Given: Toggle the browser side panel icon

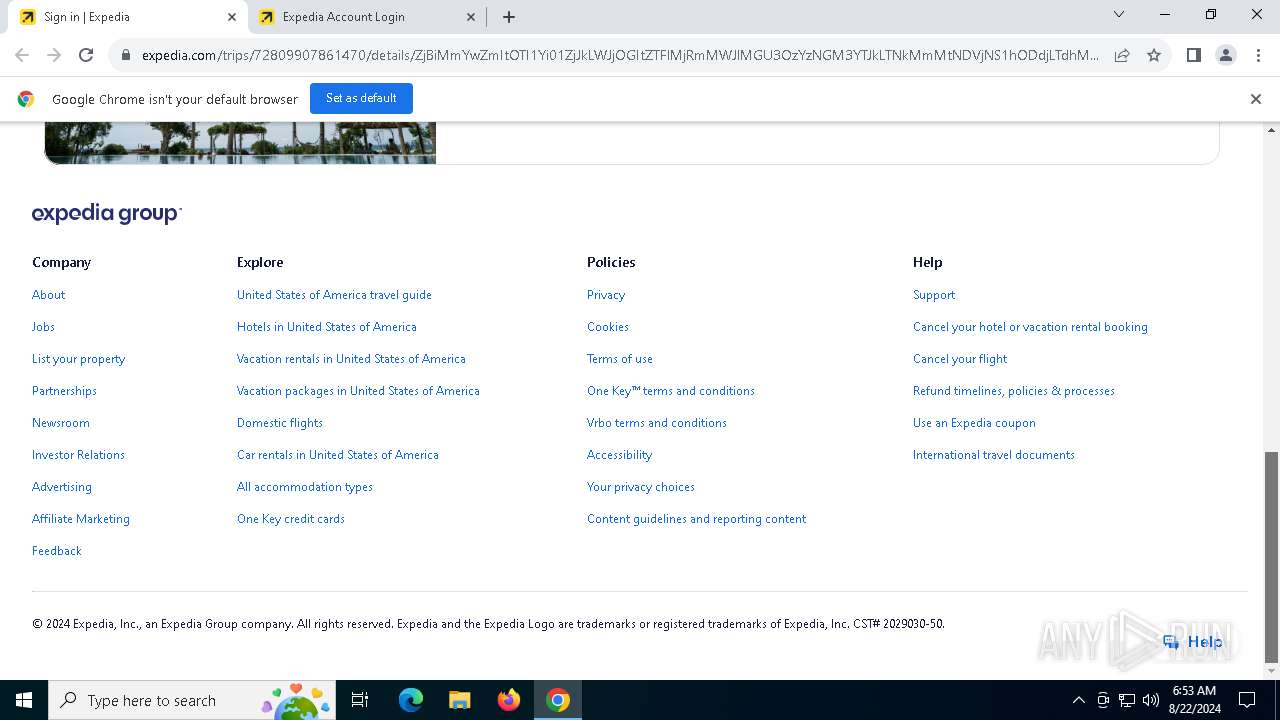Looking at the screenshot, I should pos(1193,55).
